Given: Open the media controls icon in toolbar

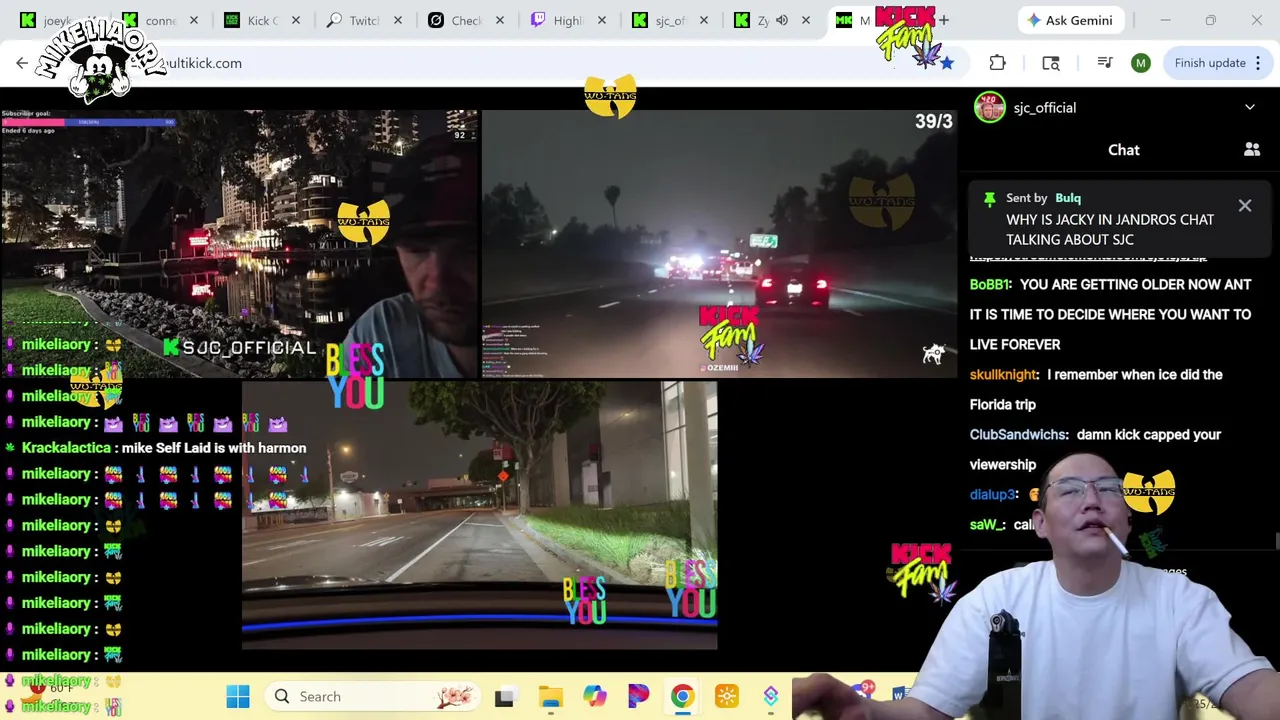Looking at the screenshot, I should pyautogui.click(x=1105, y=63).
